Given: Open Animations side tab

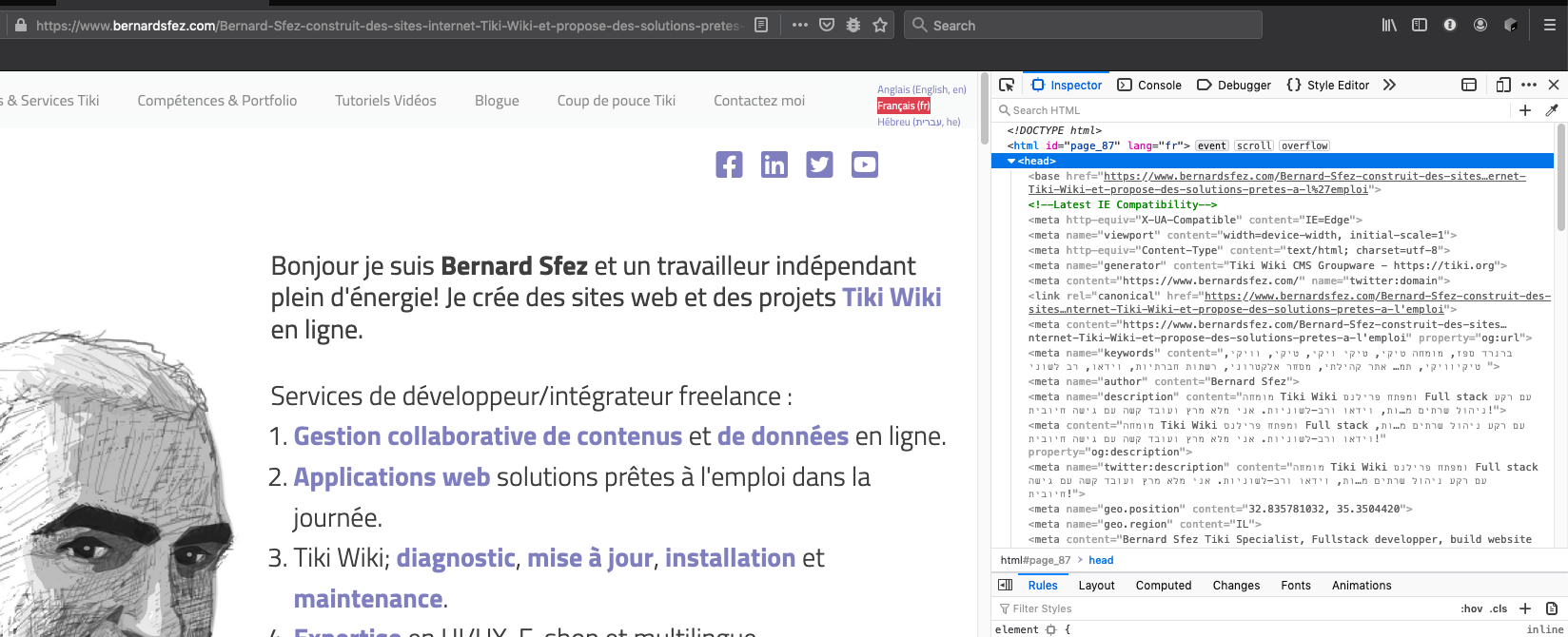Looking at the screenshot, I should pos(1362,586).
